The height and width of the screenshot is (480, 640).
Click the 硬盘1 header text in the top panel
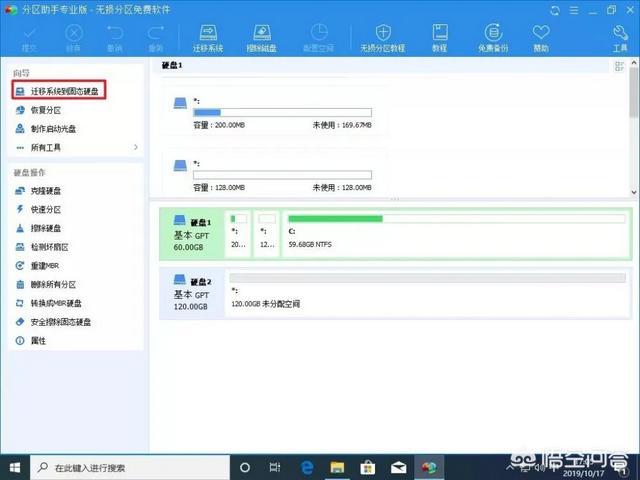click(x=172, y=65)
